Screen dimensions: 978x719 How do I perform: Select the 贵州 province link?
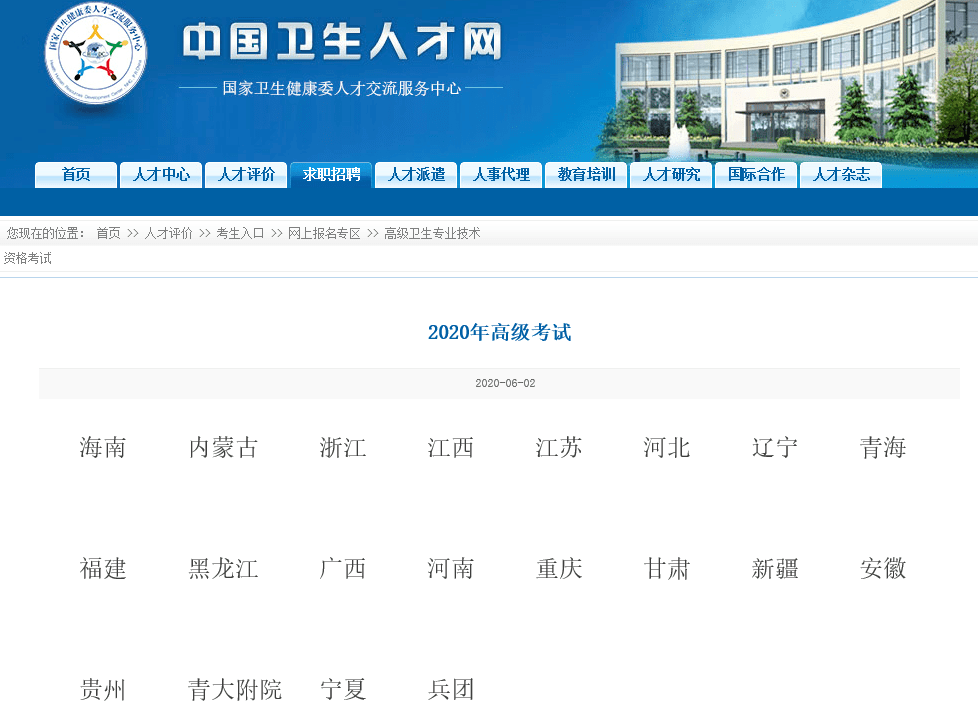click(103, 690)
